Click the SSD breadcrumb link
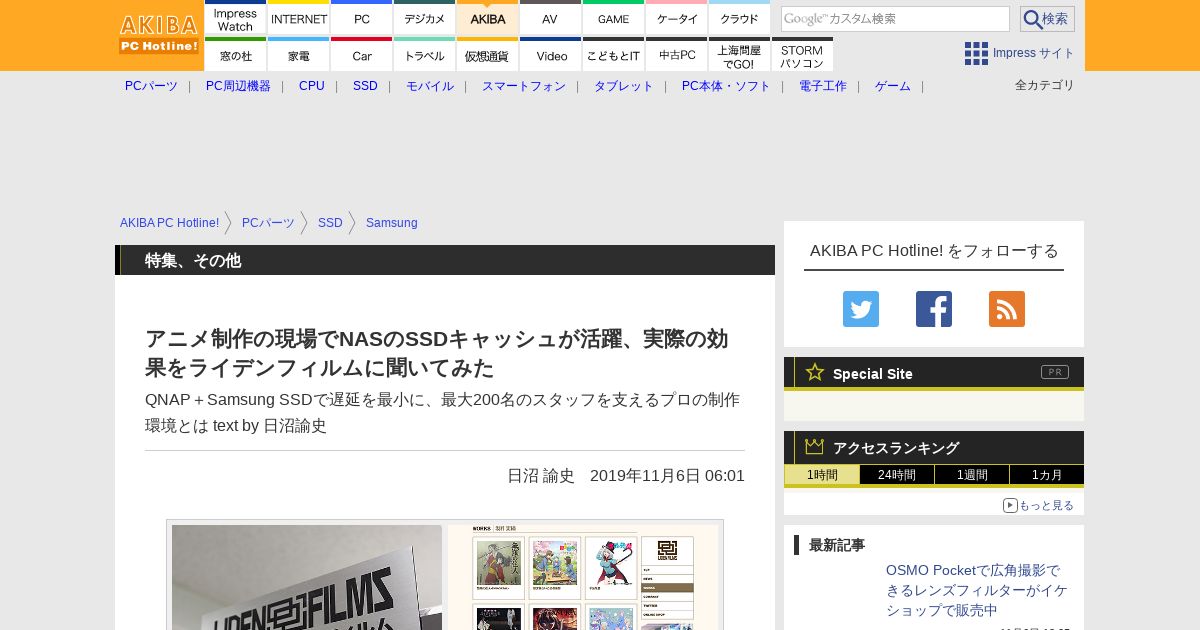 point(330,223)
